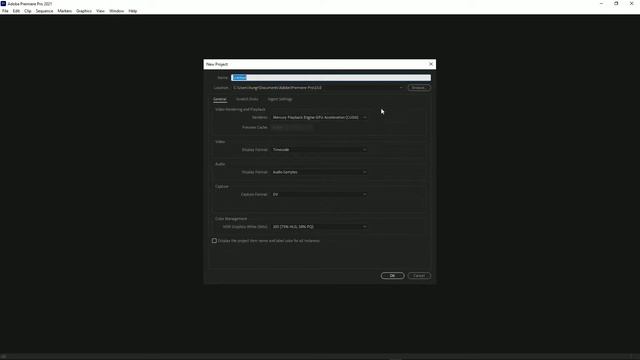Open the Graphics menu

tap(84, 11)
